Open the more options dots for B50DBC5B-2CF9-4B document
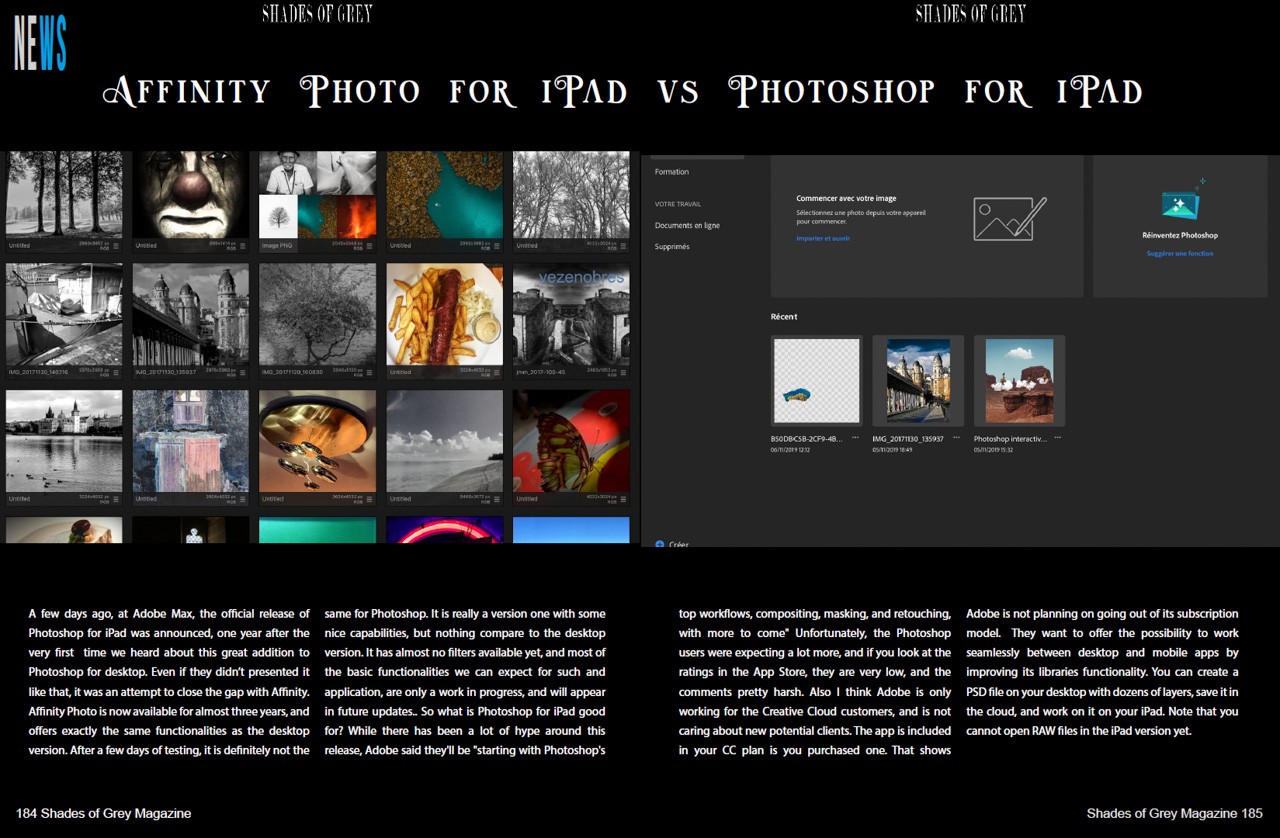The height and width of the screenshot is (838, 1280). pyautogui.click(x=855, y=438)
